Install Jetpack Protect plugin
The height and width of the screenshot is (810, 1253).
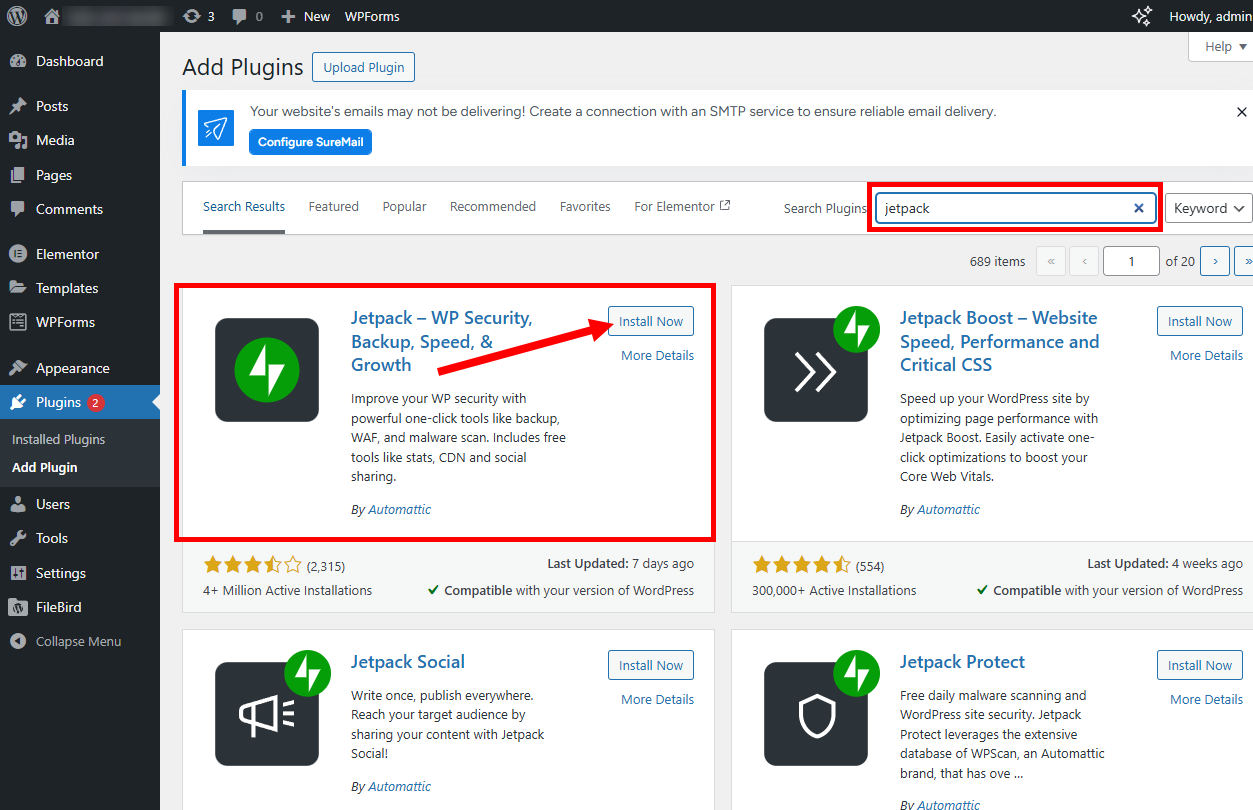click(x=1200, y=665)
